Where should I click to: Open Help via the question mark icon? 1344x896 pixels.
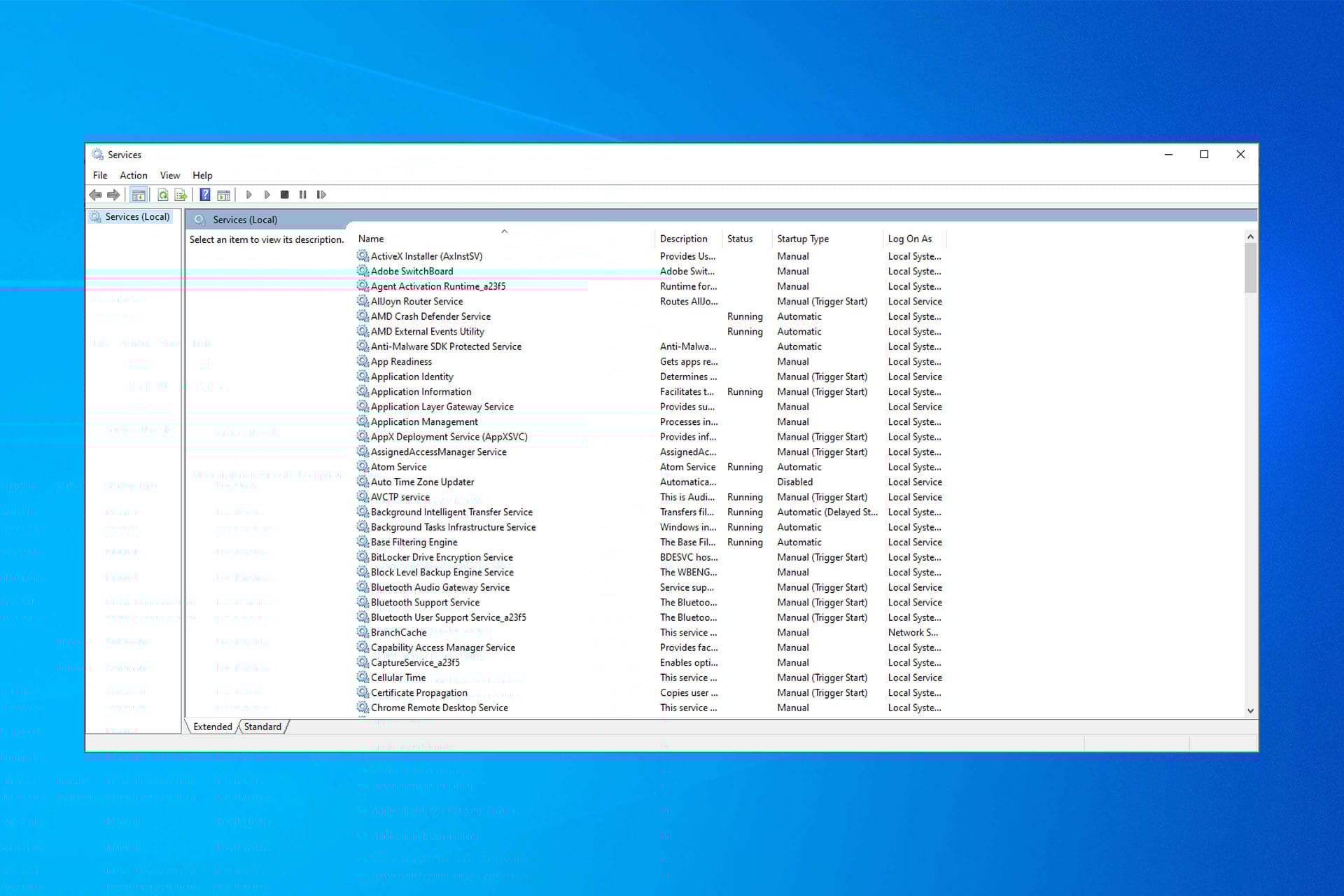tap(205, 195)
